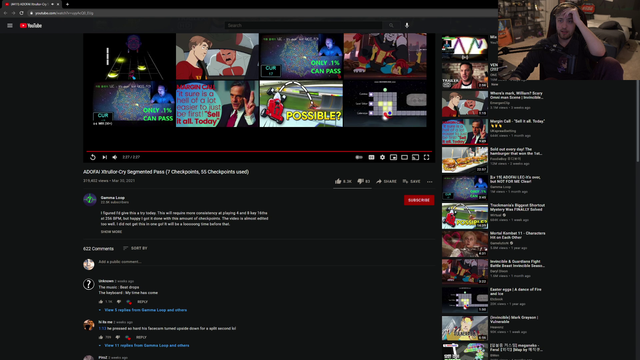
Task: Save the video to a playlist
Action: pyautogui.click(x=411, y=181)
